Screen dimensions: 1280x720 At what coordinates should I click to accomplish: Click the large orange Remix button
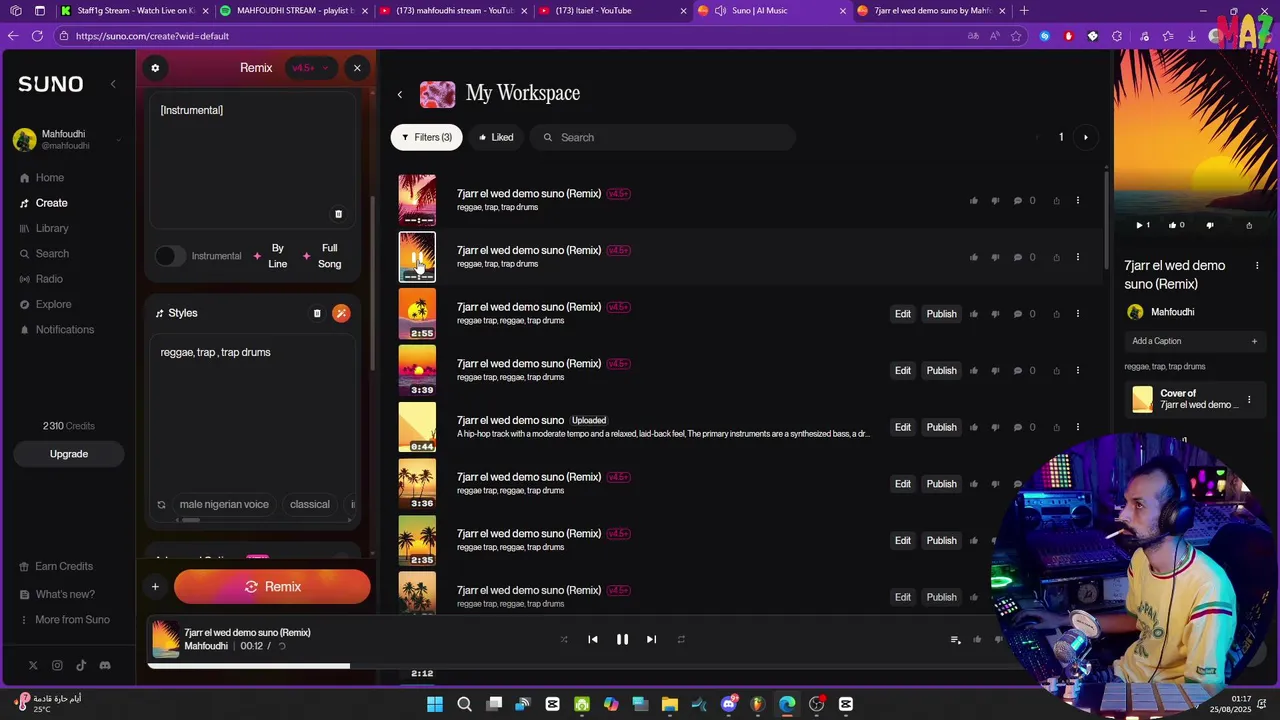[272, 587]
